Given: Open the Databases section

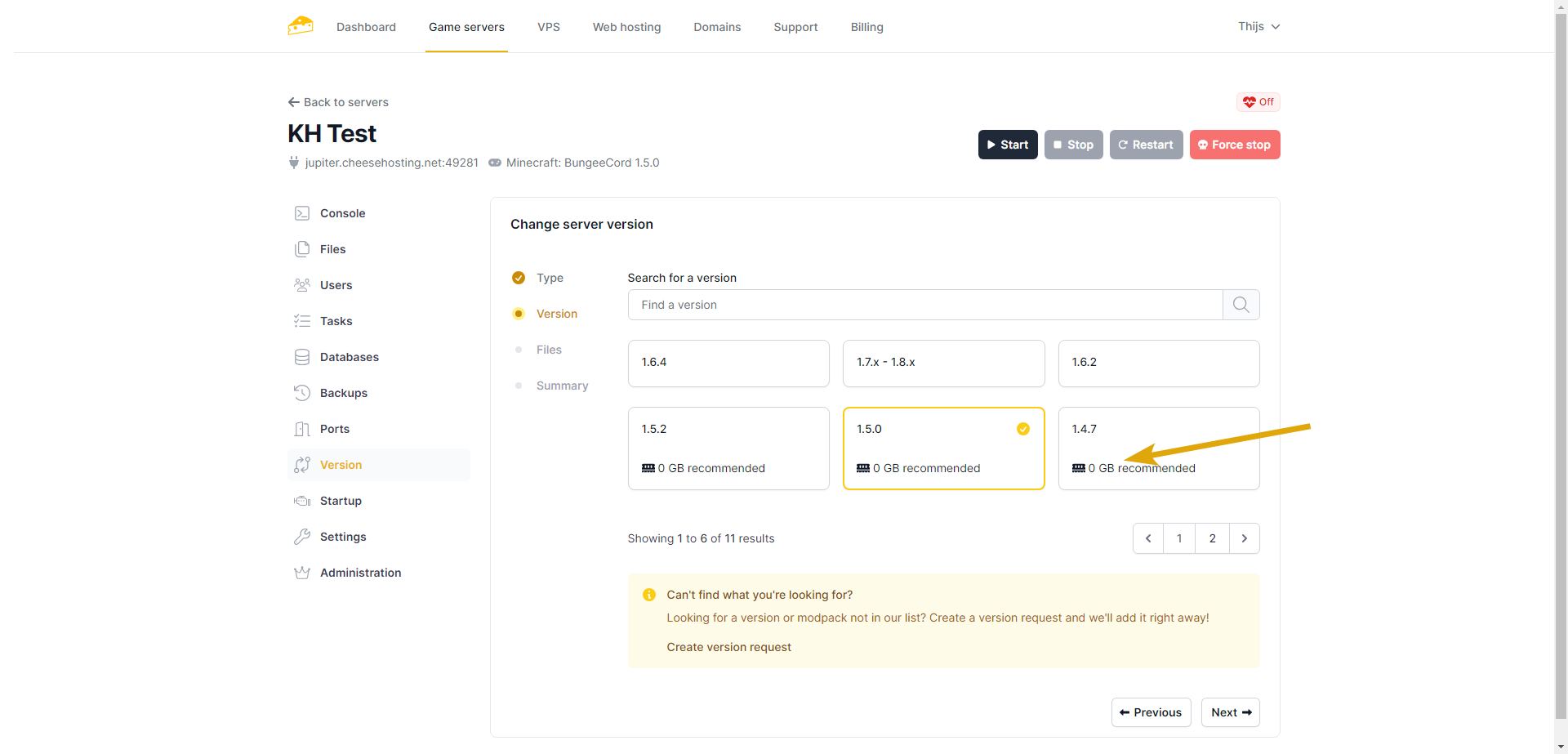Looking at the screenshot, I should (349, 357).
